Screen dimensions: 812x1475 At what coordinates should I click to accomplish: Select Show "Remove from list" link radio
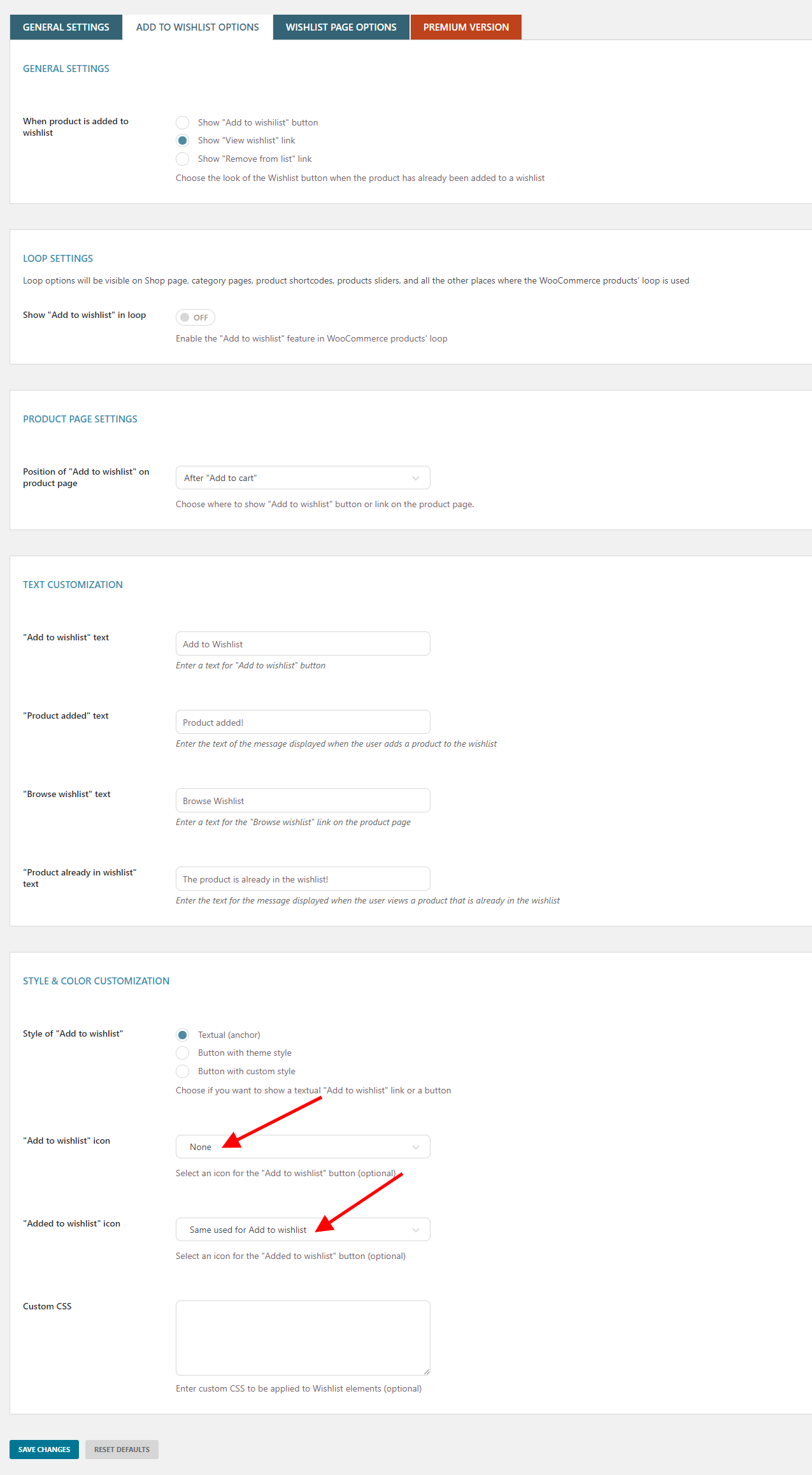tap(183, 159)
